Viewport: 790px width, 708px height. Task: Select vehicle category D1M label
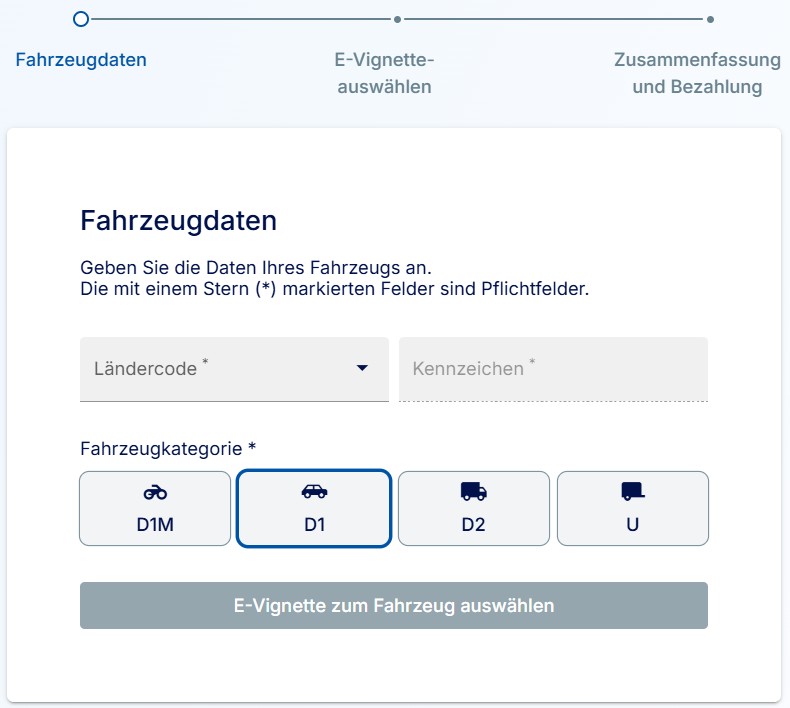[x=155, y=525]
